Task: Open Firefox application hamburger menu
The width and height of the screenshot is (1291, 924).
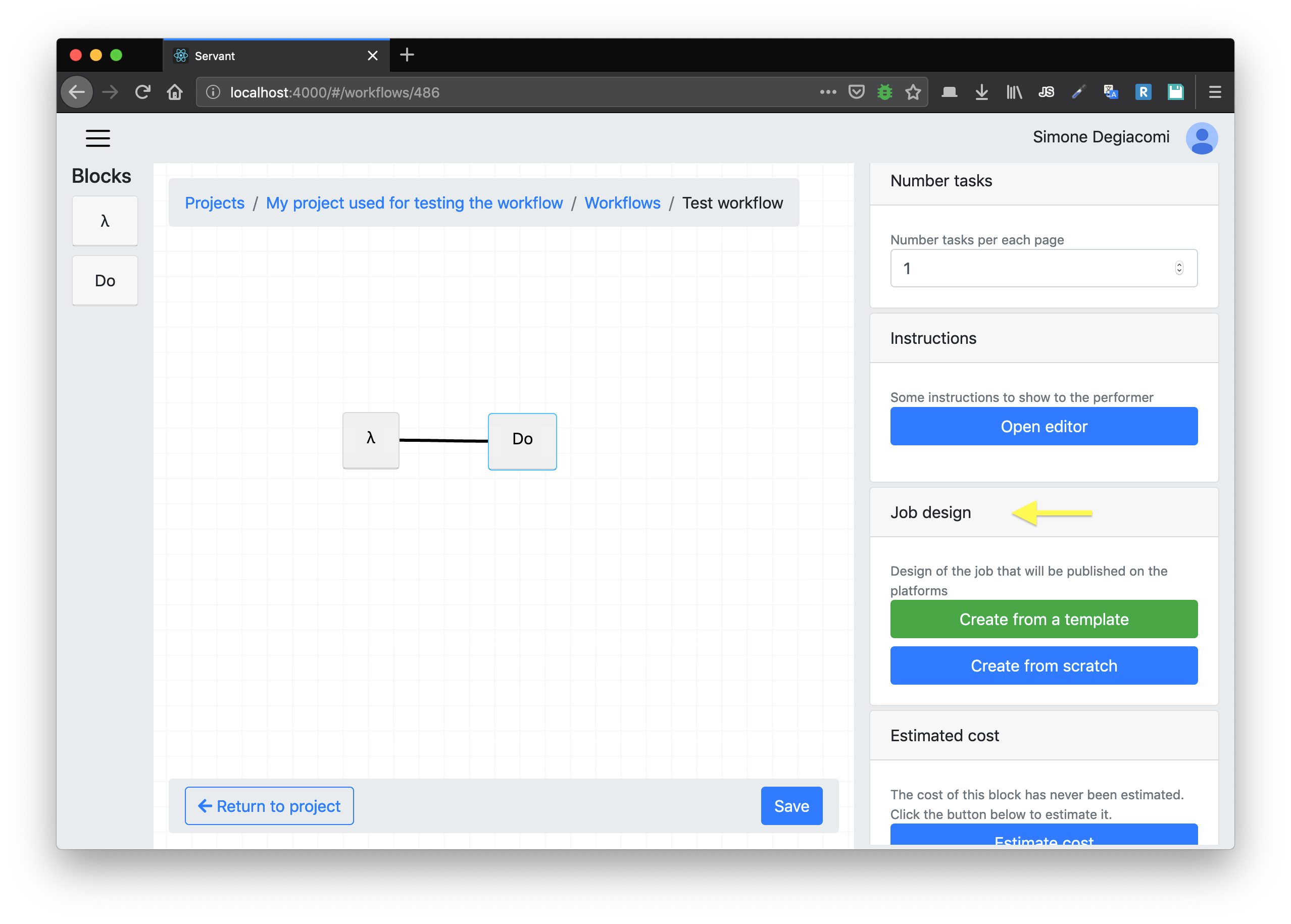Action: click(x=1215, y=92)
